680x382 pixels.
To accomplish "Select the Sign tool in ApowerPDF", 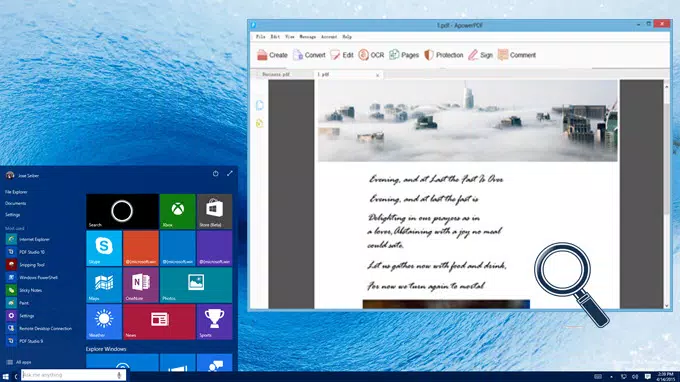I will (481, 55).
